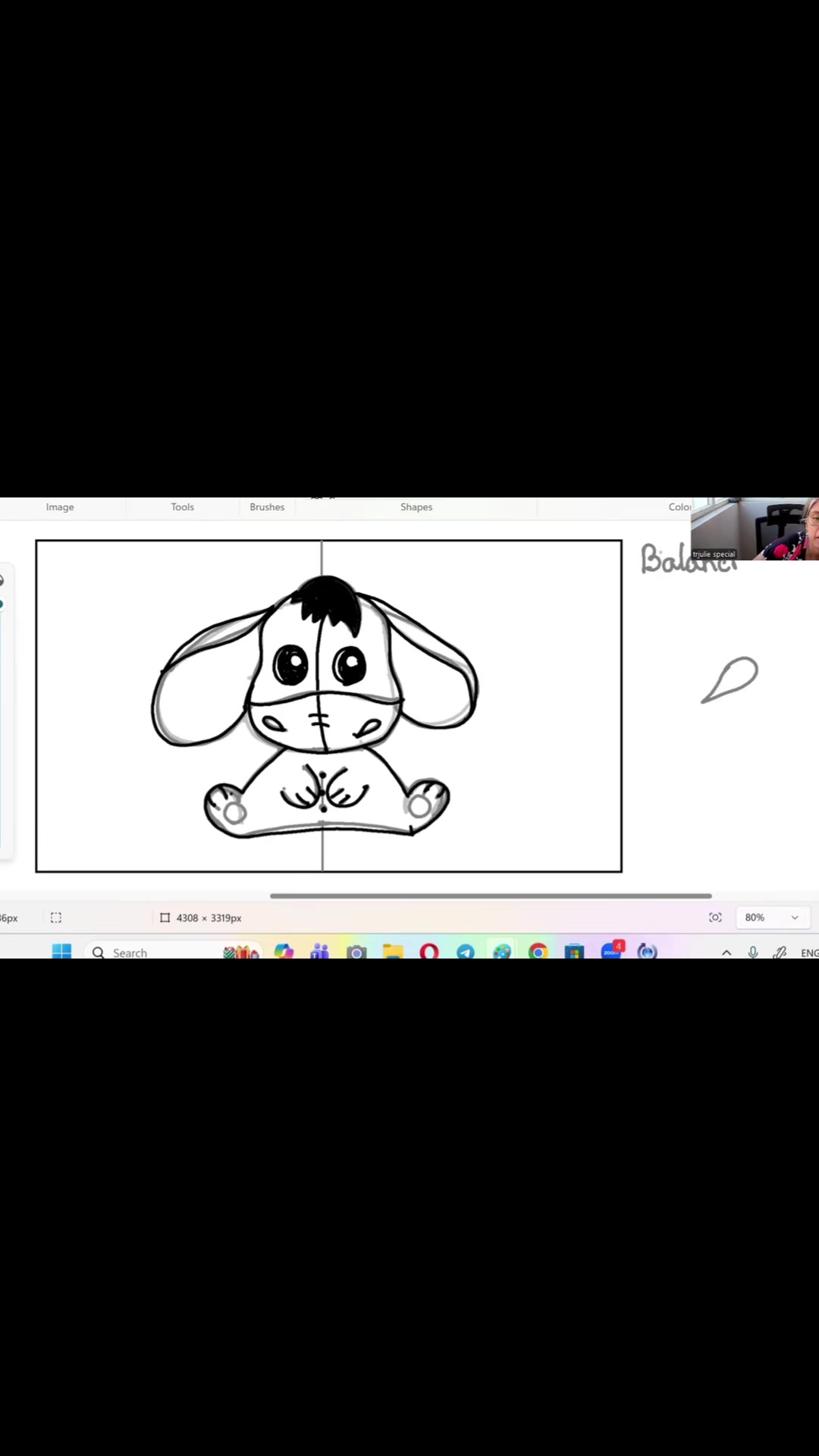Launch Google Chrome from the taskbar
The height and width of the screenshot is (1456, 819).
coord(538,952)
